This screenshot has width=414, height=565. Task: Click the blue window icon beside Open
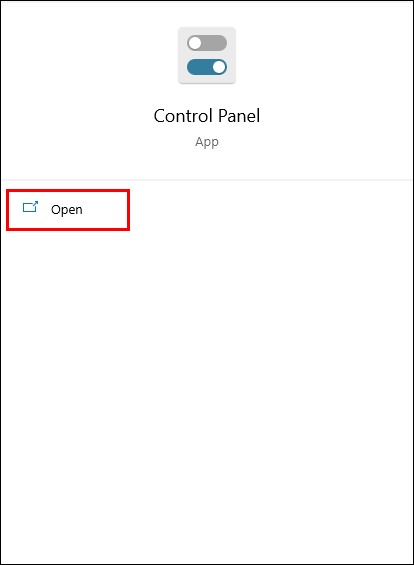tap(30, 207)
